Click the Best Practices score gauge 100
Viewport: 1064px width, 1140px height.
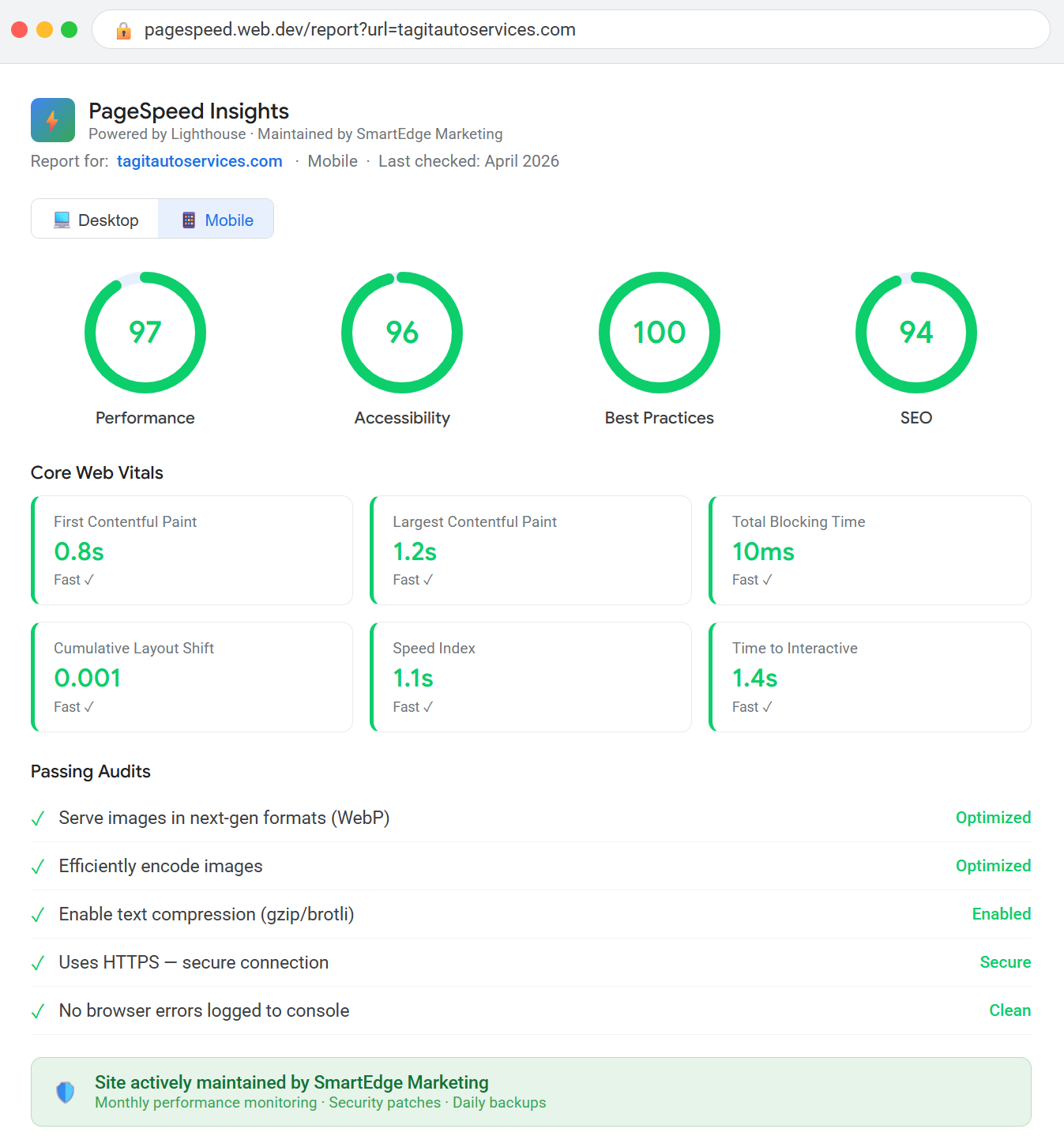pos(660,333)
